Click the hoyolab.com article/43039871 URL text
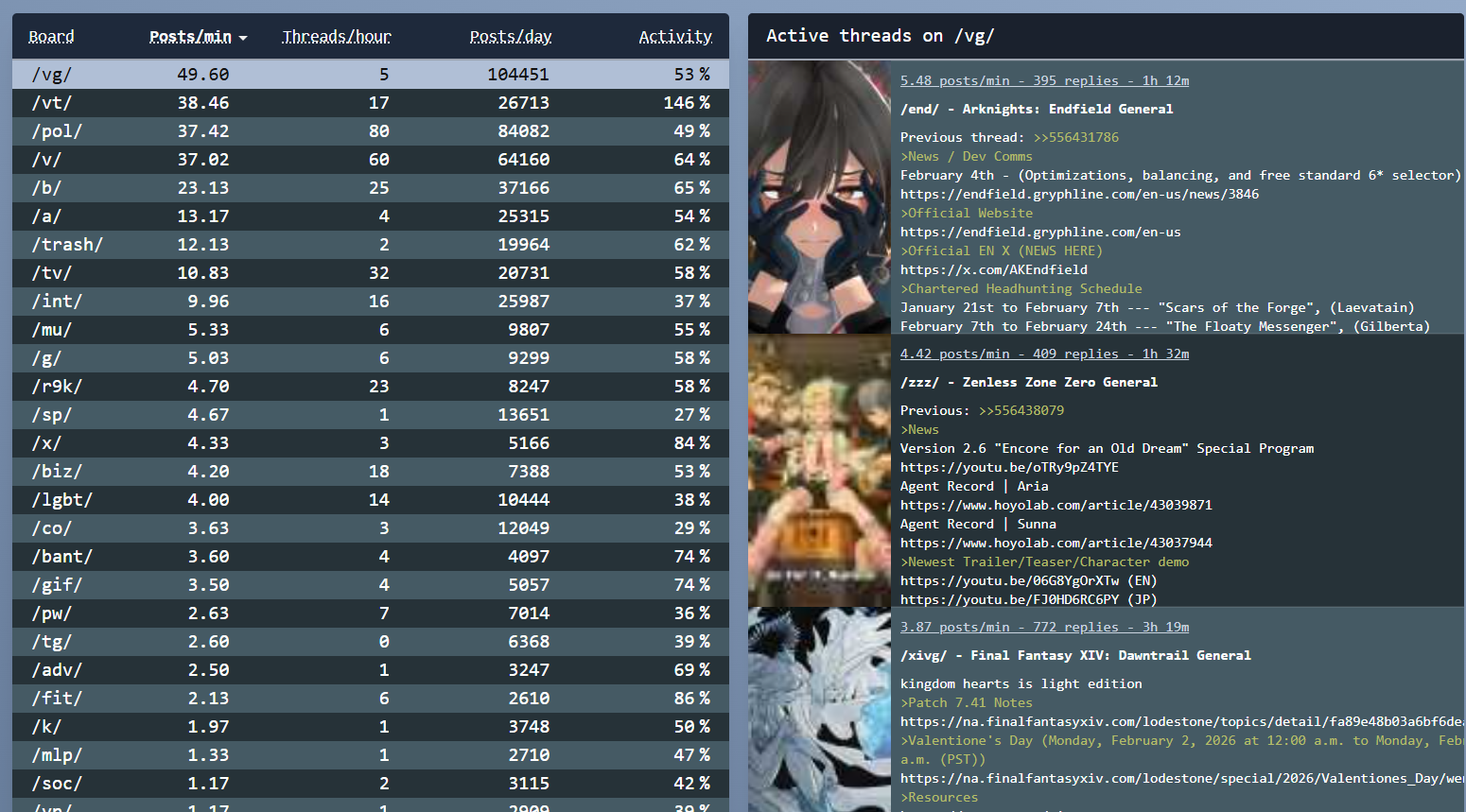This screenshot has width=1466, height=812. tap(1056, 505)
